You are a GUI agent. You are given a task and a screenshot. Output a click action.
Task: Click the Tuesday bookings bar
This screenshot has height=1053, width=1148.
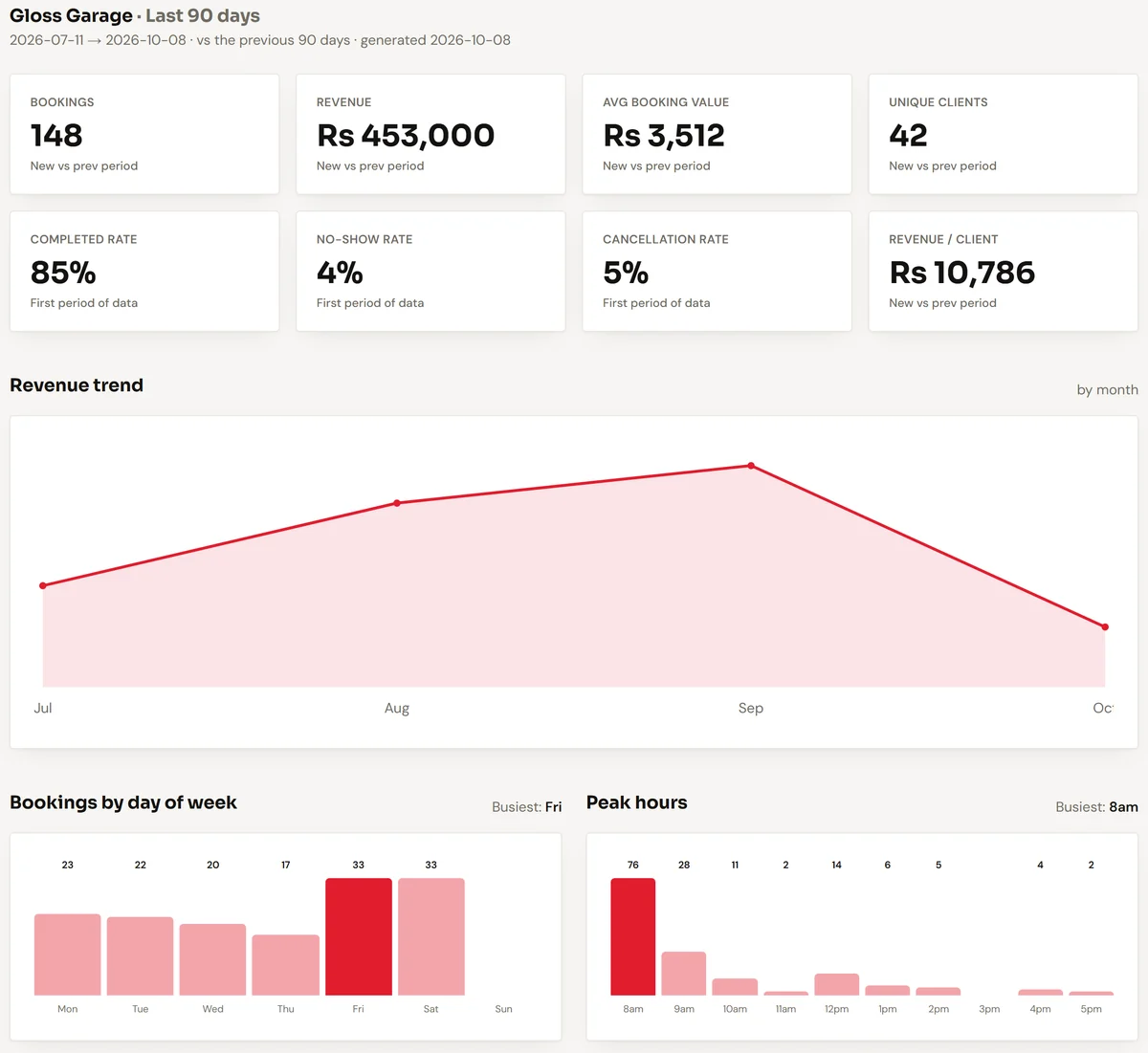141,956
